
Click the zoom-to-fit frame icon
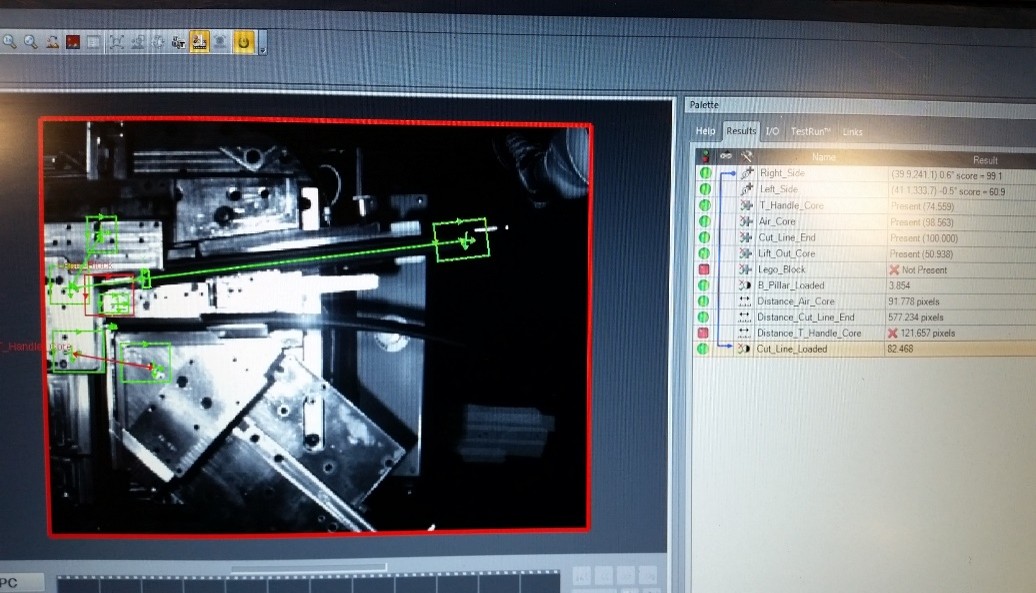tap(116, 42)
